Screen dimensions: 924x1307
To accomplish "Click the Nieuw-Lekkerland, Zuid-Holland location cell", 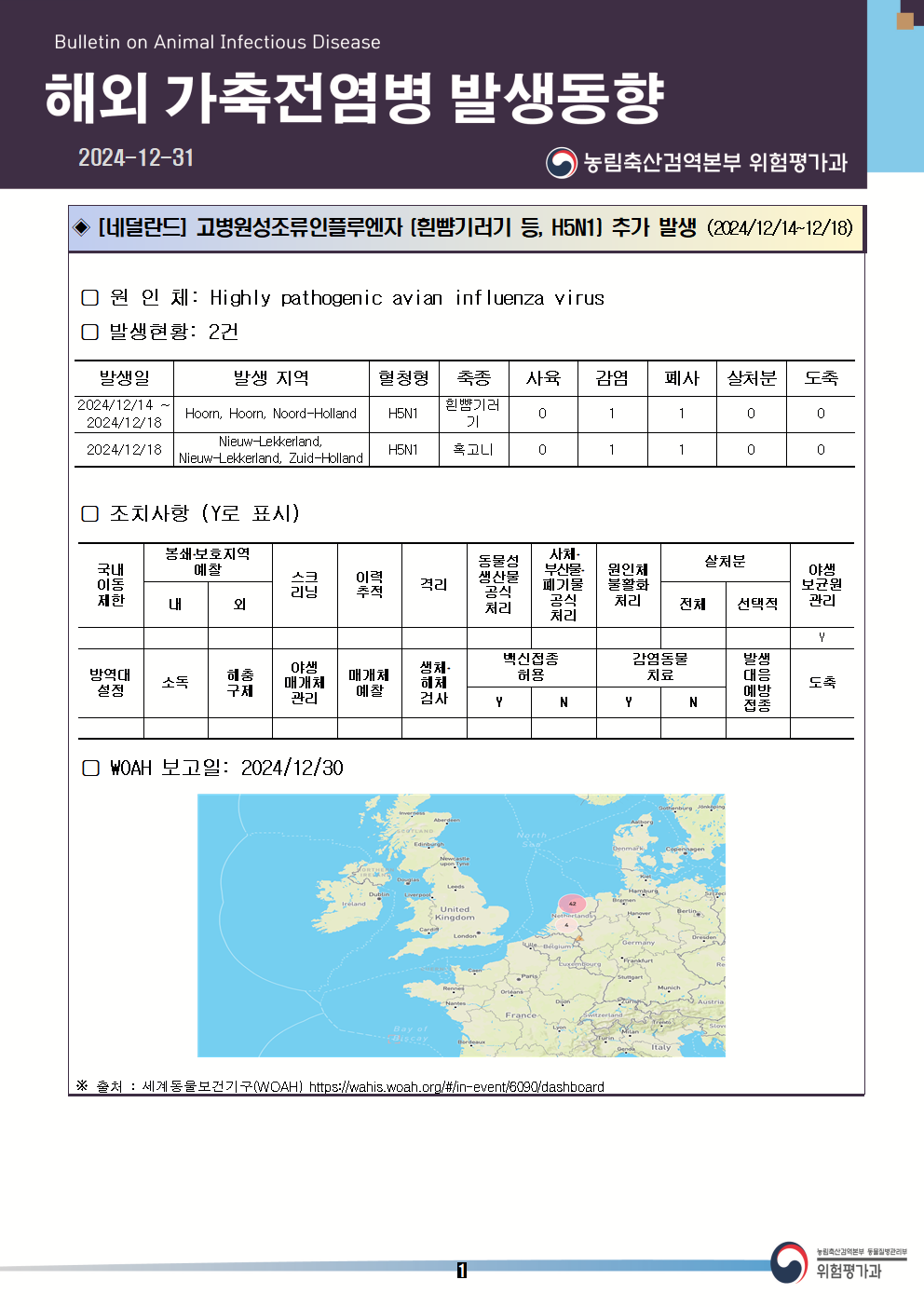I will [271, 450].
